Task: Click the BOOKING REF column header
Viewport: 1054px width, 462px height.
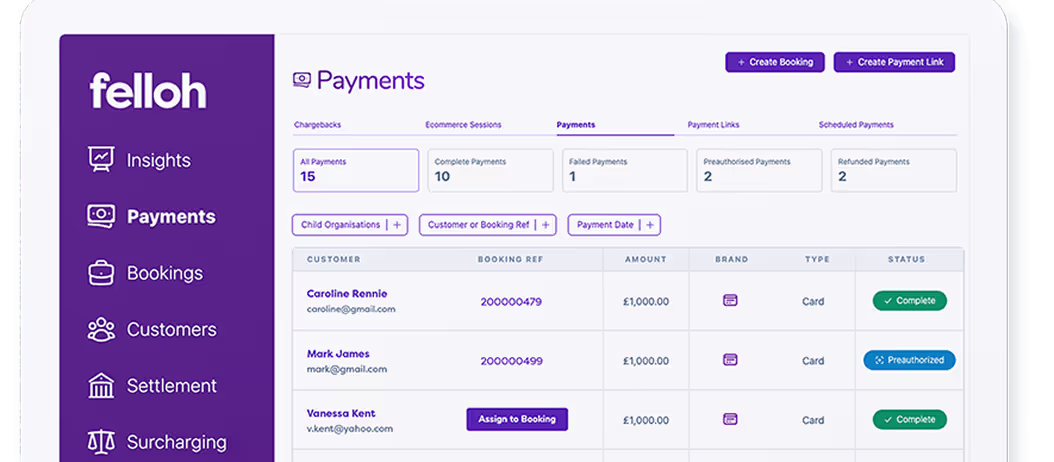Action: click(x=510, y=260)
